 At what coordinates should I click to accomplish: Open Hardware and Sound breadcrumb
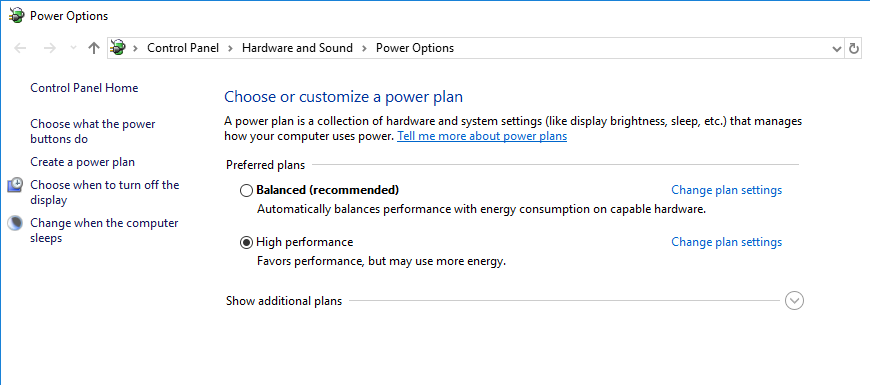(297, 48)
